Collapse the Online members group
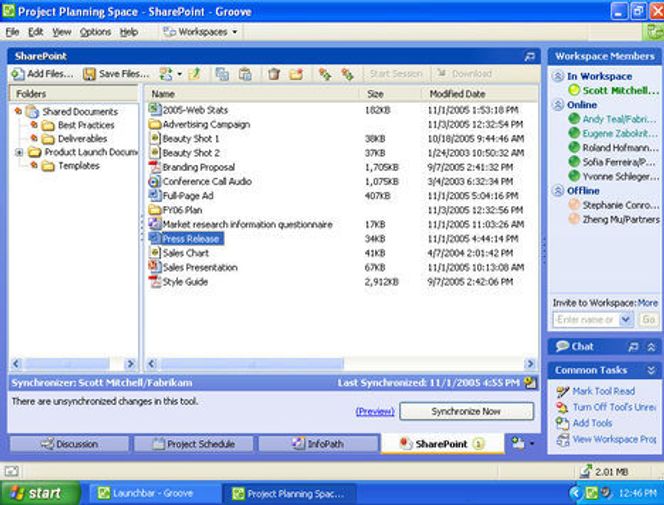Screen dimensions: 664x505 pos(558,105)
